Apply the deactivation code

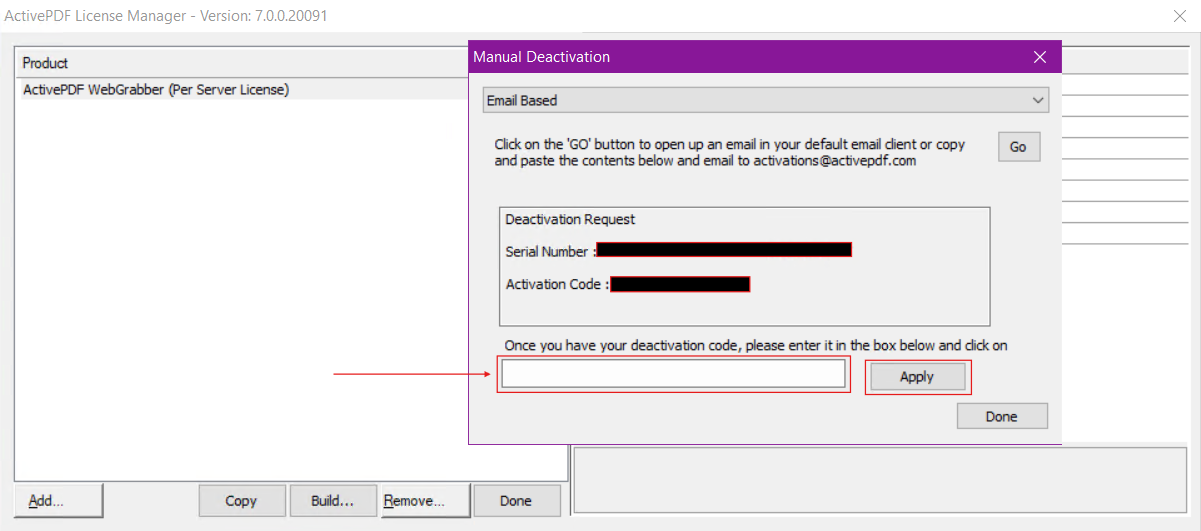917,377
